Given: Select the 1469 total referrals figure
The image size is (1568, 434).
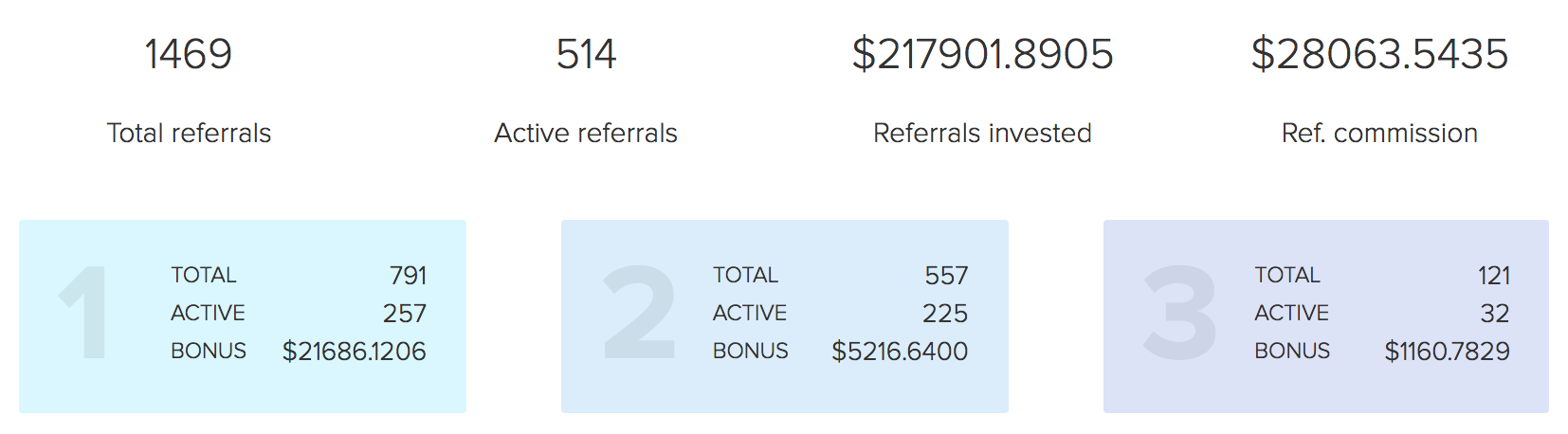Looking at the screenshot, I should [x=188, y=54].
